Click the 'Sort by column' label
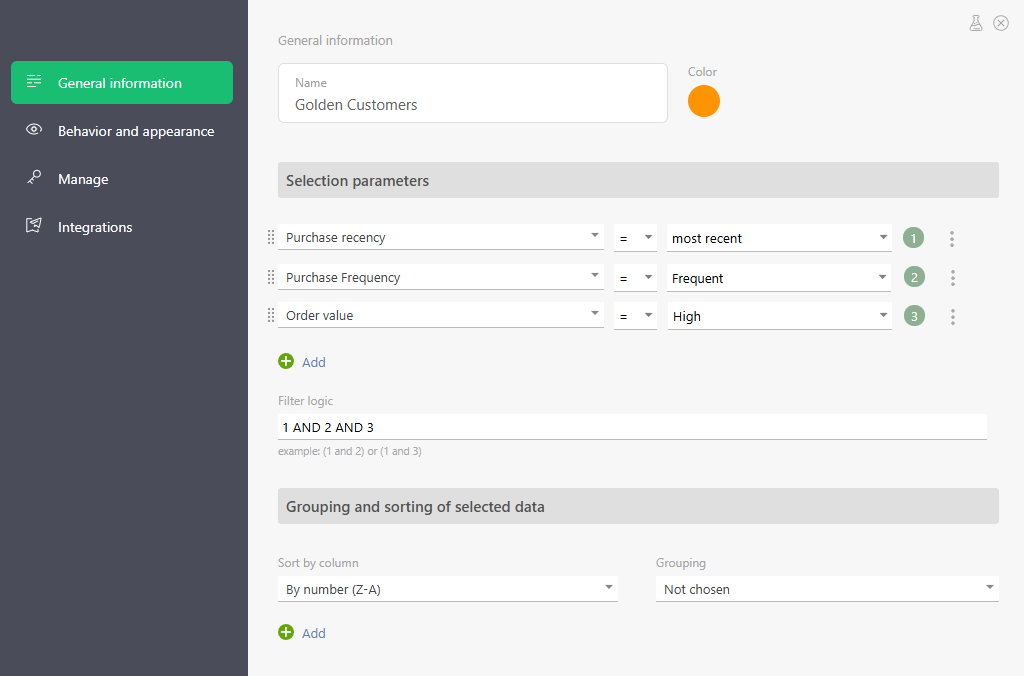This screenshot has height=676, width=1024. click(318, 563)
